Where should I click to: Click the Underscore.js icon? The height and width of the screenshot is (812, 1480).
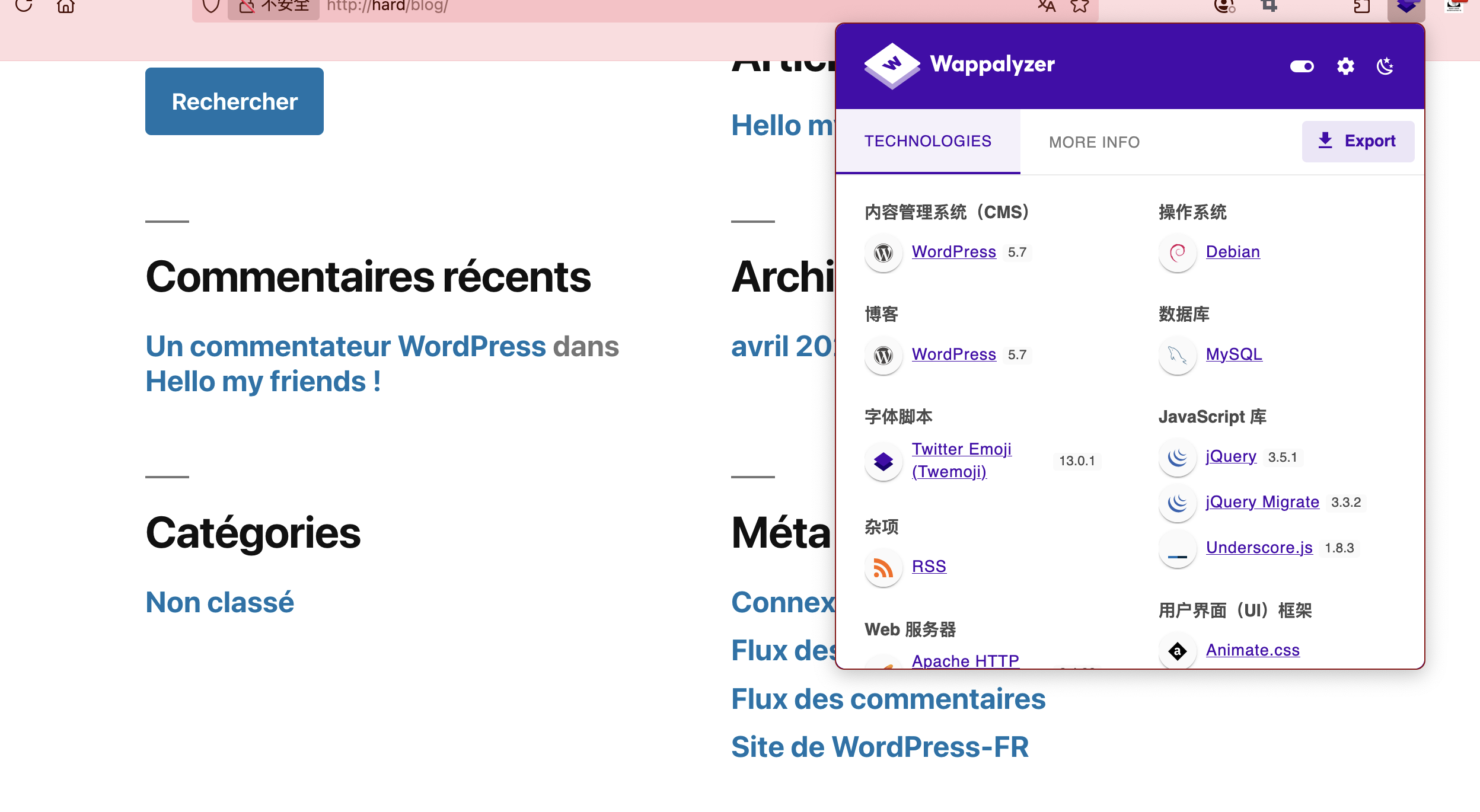click(x=1178, y=549)
